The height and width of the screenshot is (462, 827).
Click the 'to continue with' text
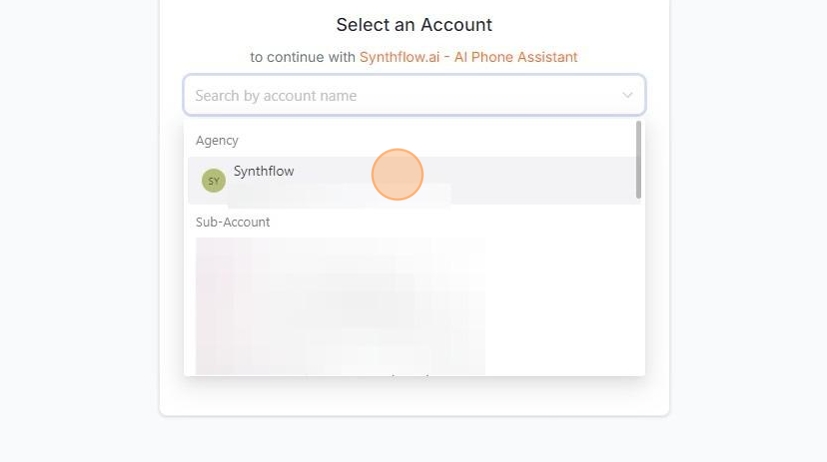point(302,57)
